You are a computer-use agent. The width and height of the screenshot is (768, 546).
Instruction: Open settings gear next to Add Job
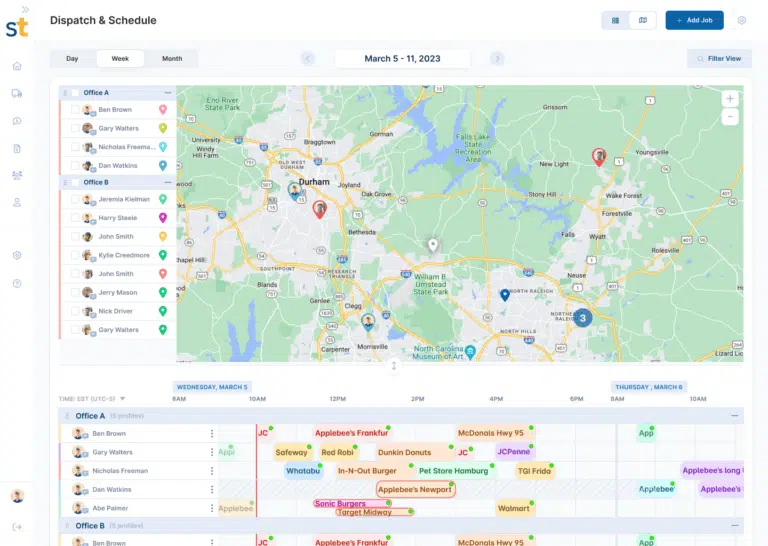(741, 20)
